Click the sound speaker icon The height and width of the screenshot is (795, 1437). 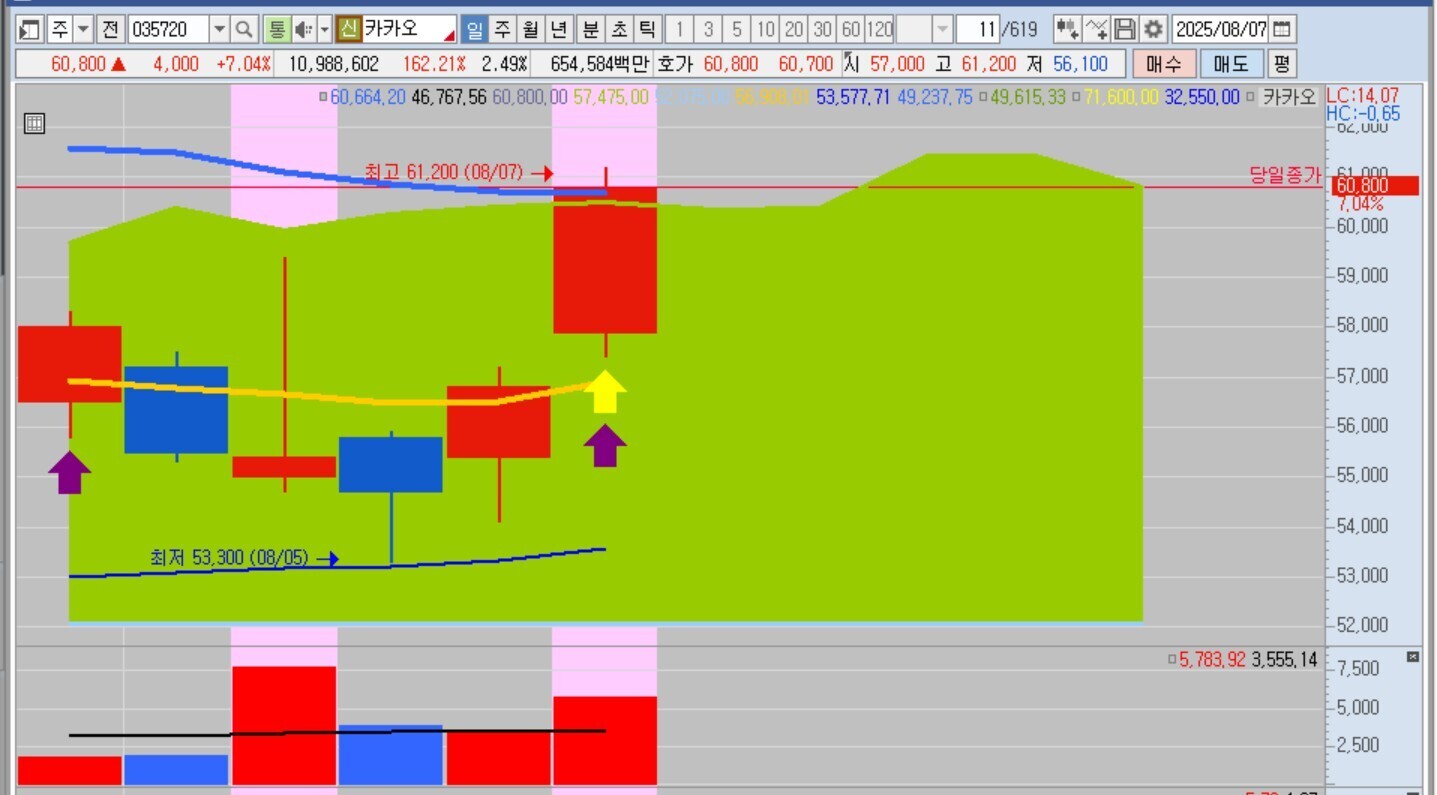tap(304, 29)
